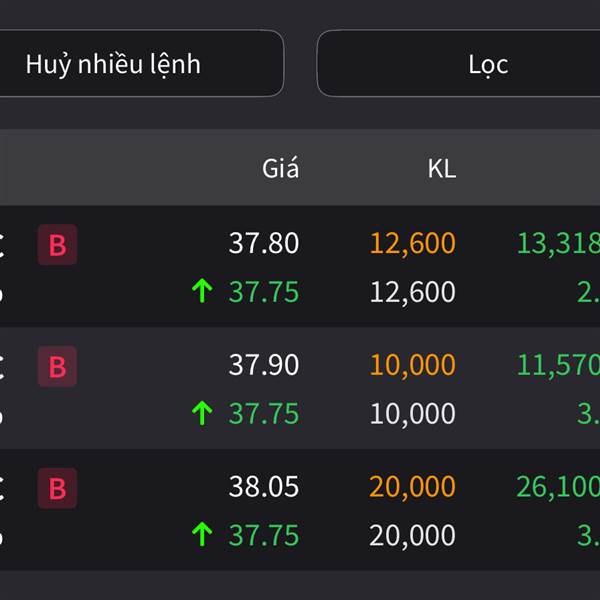Click the green 13,318 value
The image size is (600, 600).
pos(557,244)
